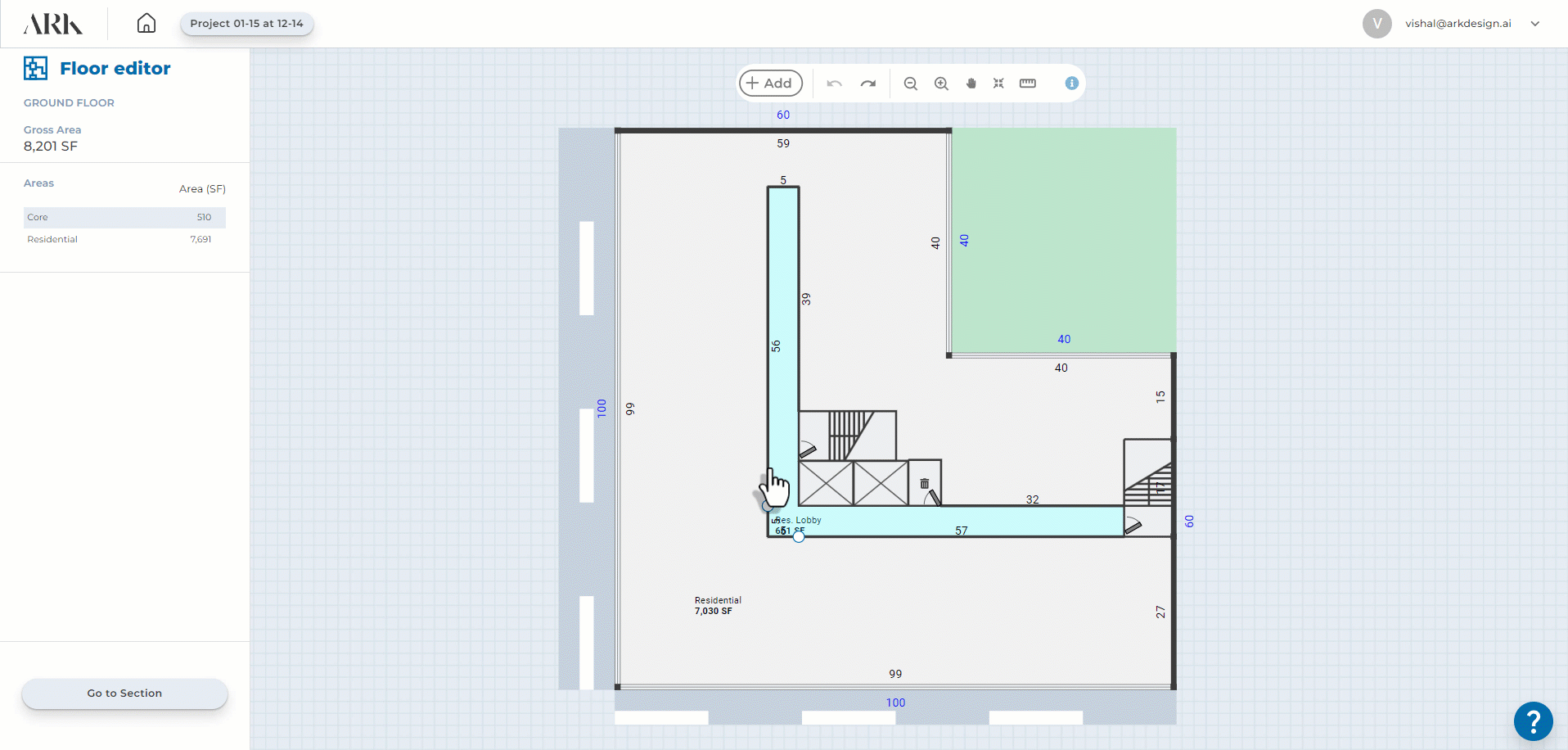Expand the user account dropdown arrow
The height and width of the screenshot is (750, 1568).
tap(1535, 24)
